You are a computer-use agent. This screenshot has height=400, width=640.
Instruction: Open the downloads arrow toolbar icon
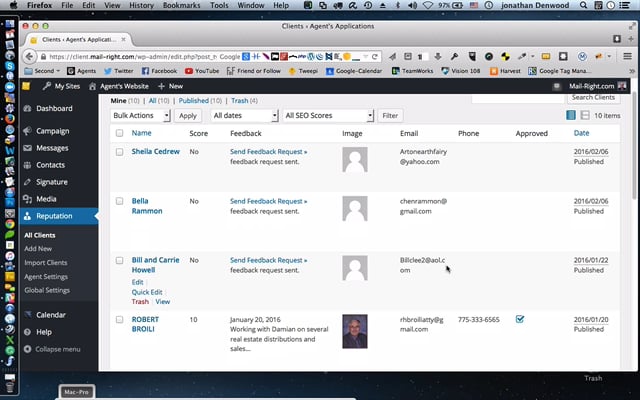point(438,56)
